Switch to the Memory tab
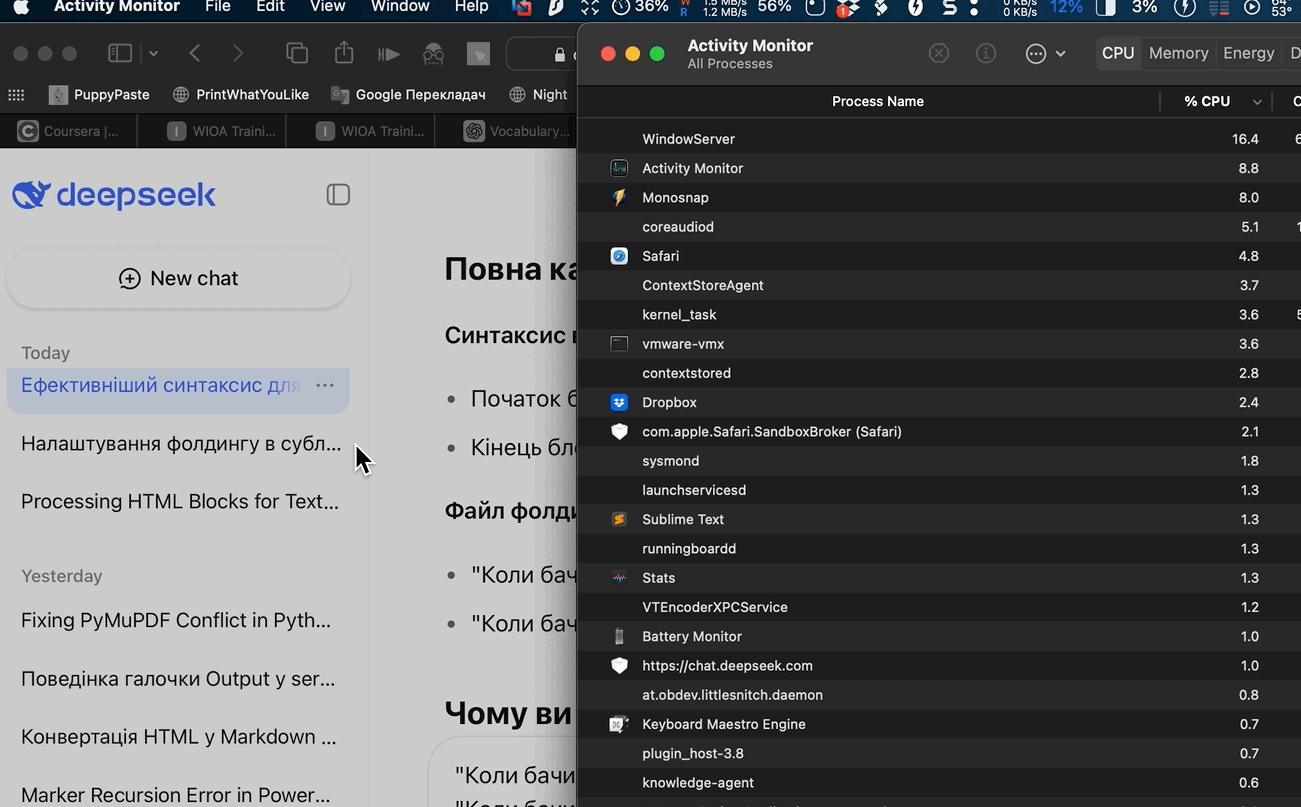 tap(1178, 54)
